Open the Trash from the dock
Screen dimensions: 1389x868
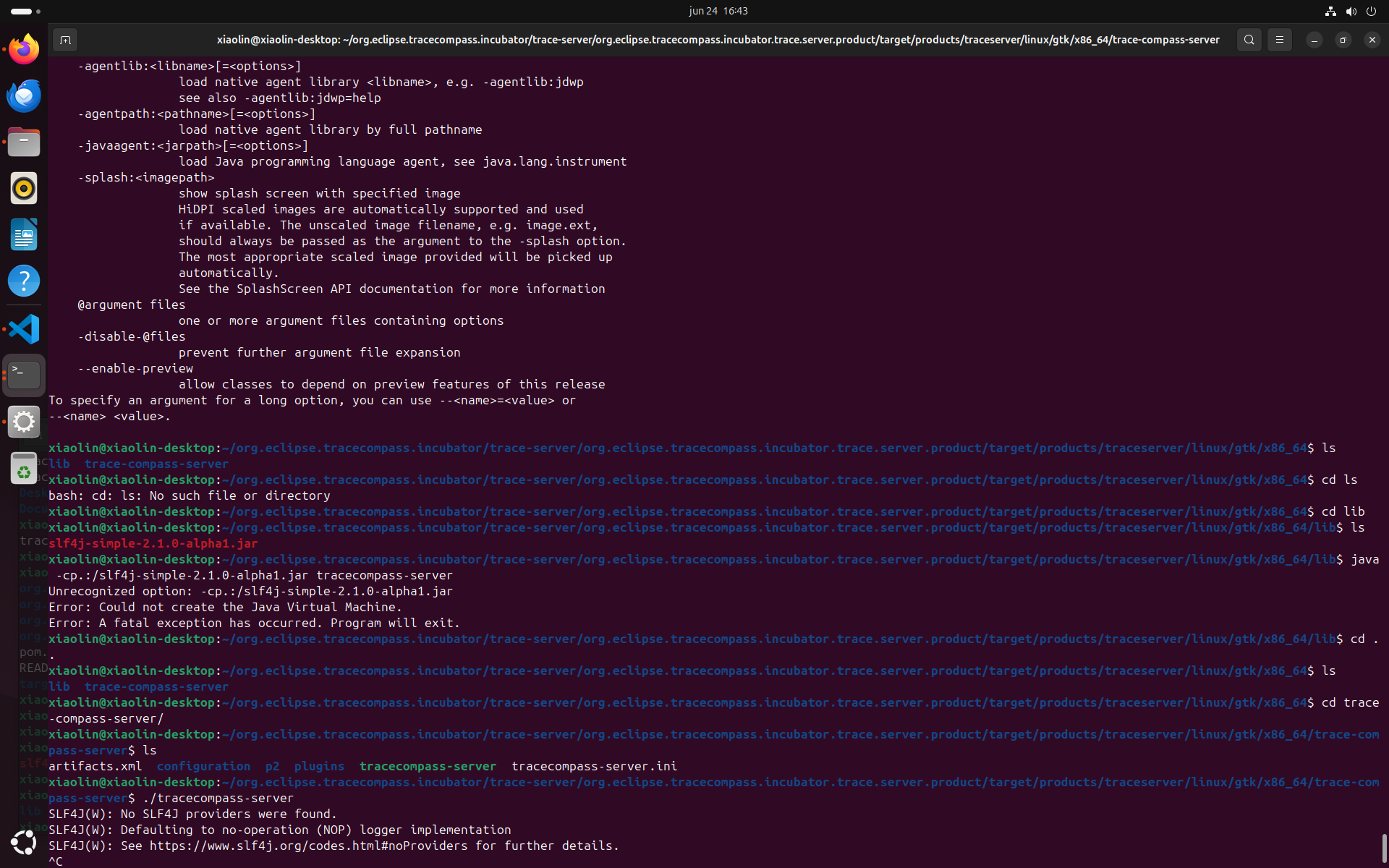[24, 469]
